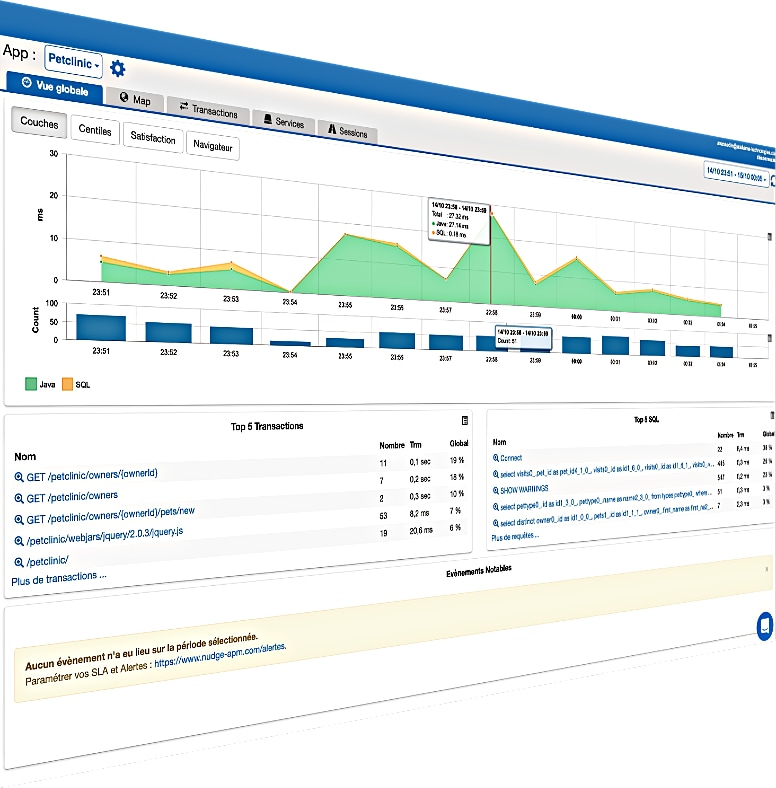The height and width of the screenshot is (788, 776).
Task: Open the Top 5 SQL panel menu icon
Action: [x=772, y=415]
